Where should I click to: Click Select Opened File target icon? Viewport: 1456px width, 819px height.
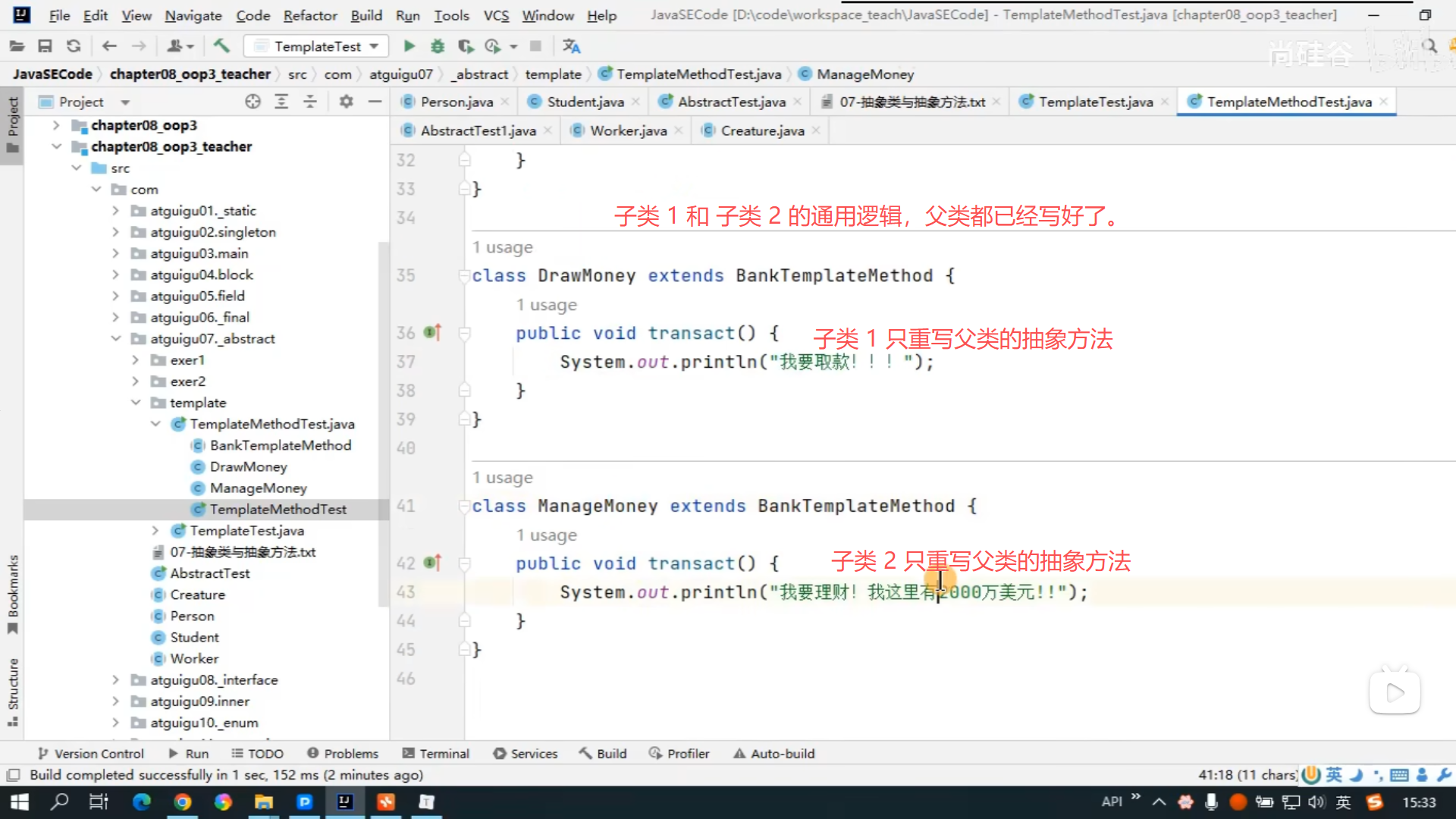click(x=253, y=102)
